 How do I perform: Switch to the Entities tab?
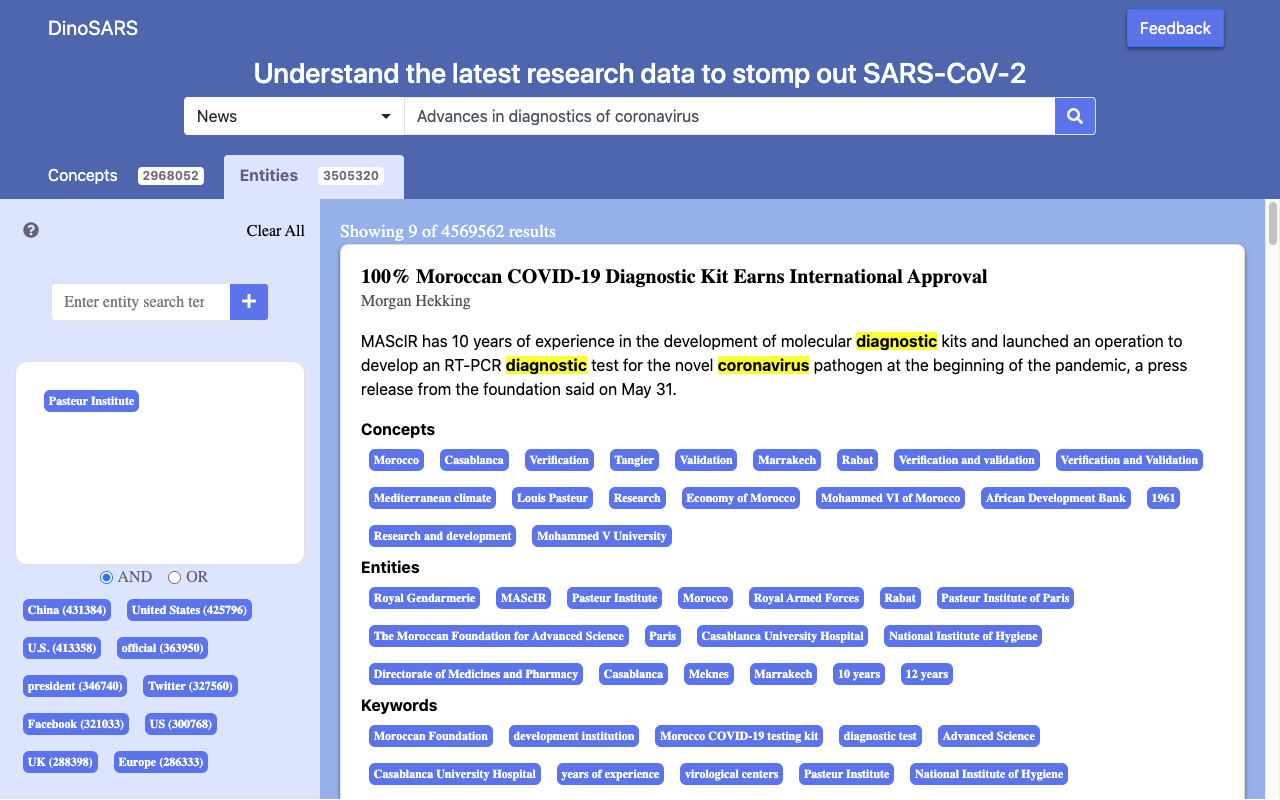click(314, 176)
